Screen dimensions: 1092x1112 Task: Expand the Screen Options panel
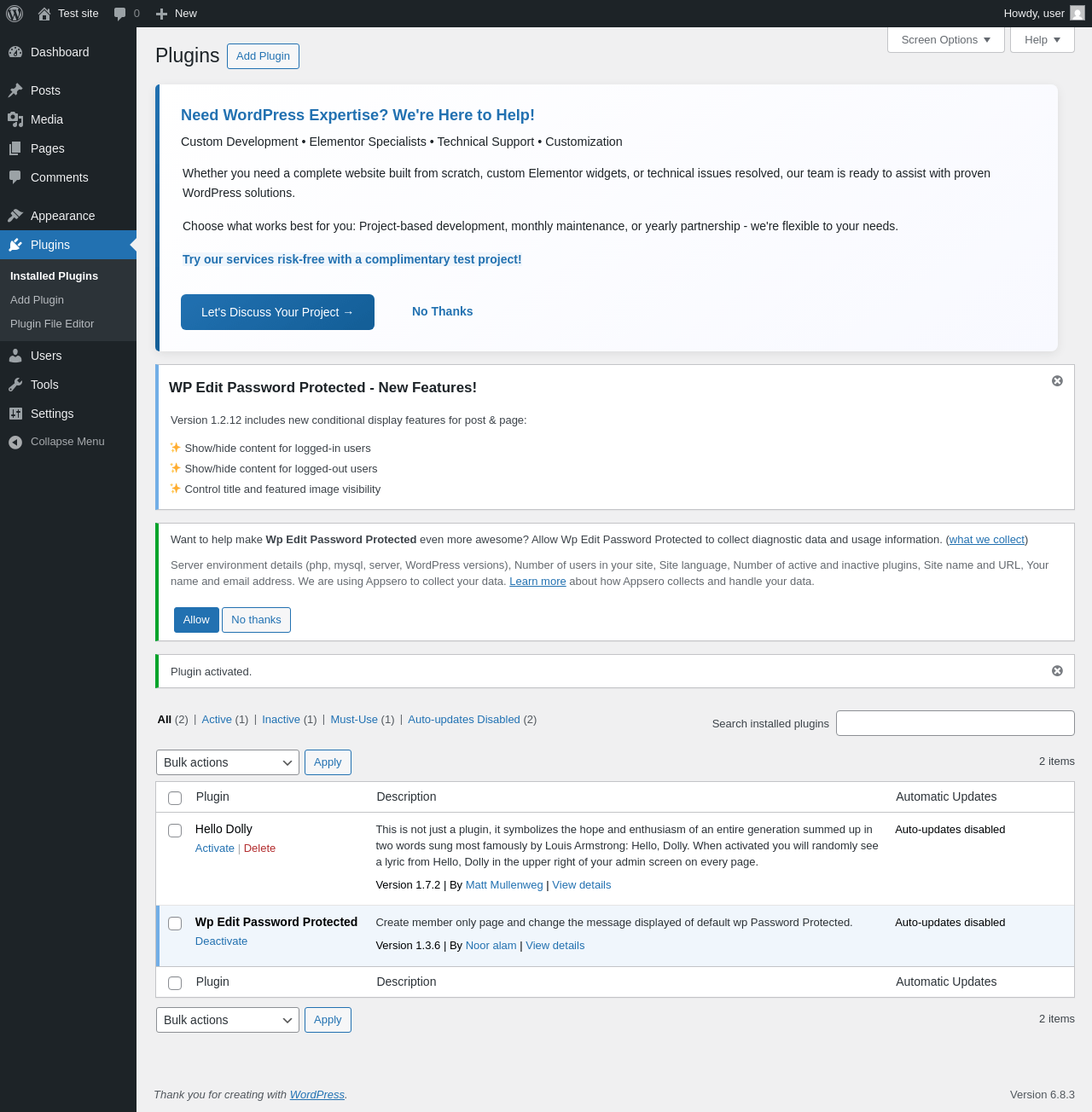point(946,40)
